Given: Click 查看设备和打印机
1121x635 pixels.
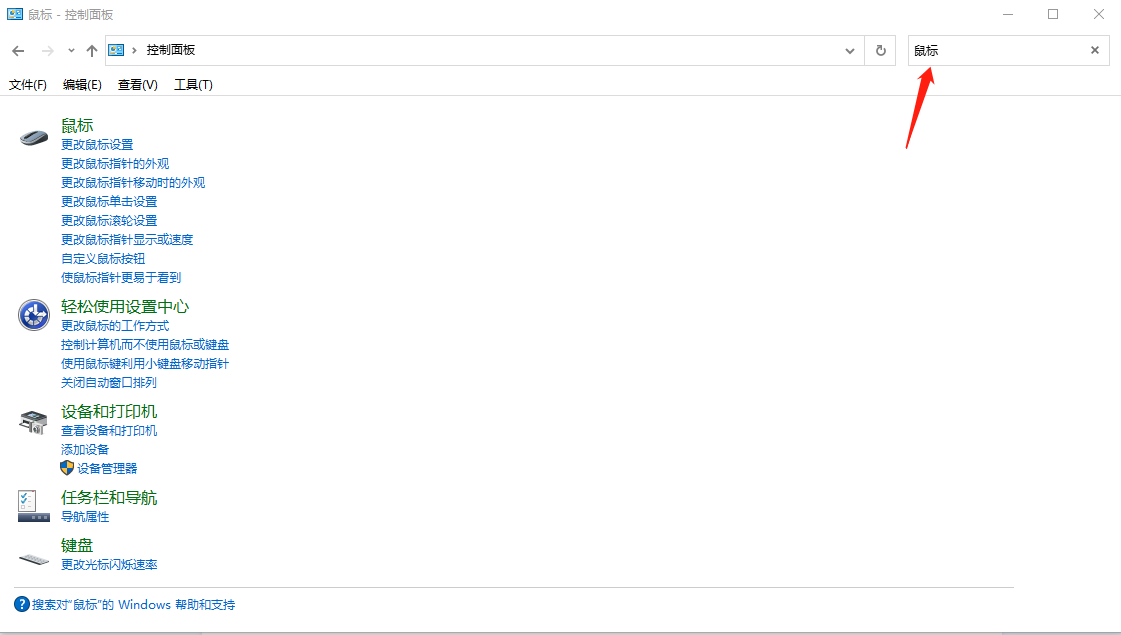Looking at the screenshot, I should pyautogui.click(x=109, y=430).
